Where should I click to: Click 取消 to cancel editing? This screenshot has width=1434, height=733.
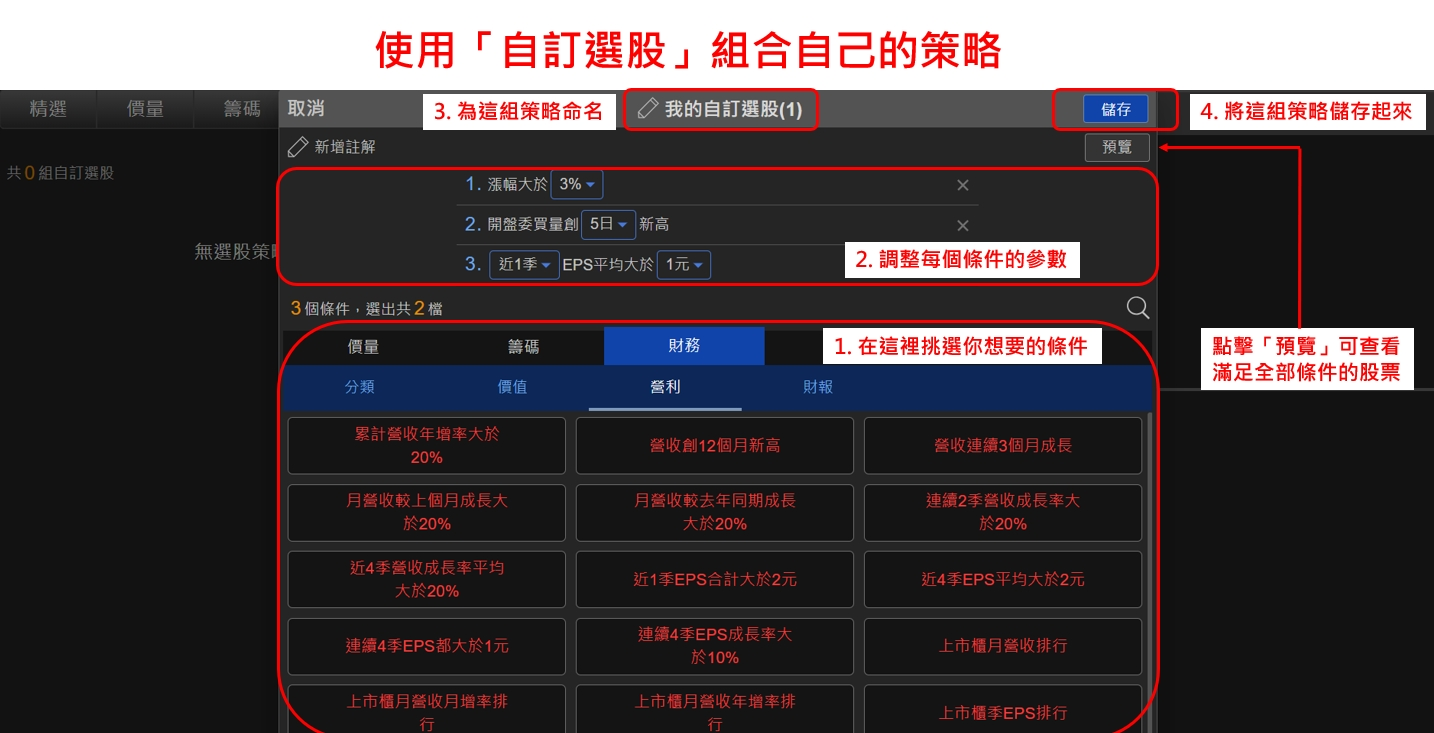pyautogui.click(x=306, y=108)
